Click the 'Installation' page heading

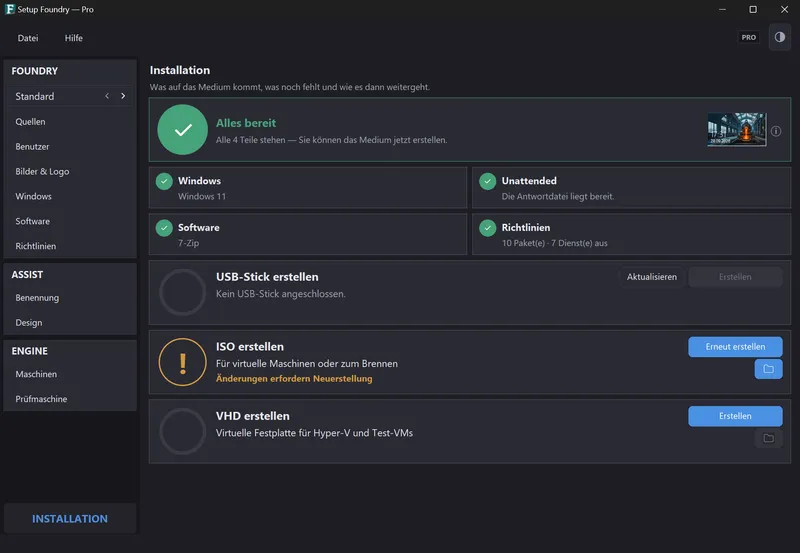(180, 70)
